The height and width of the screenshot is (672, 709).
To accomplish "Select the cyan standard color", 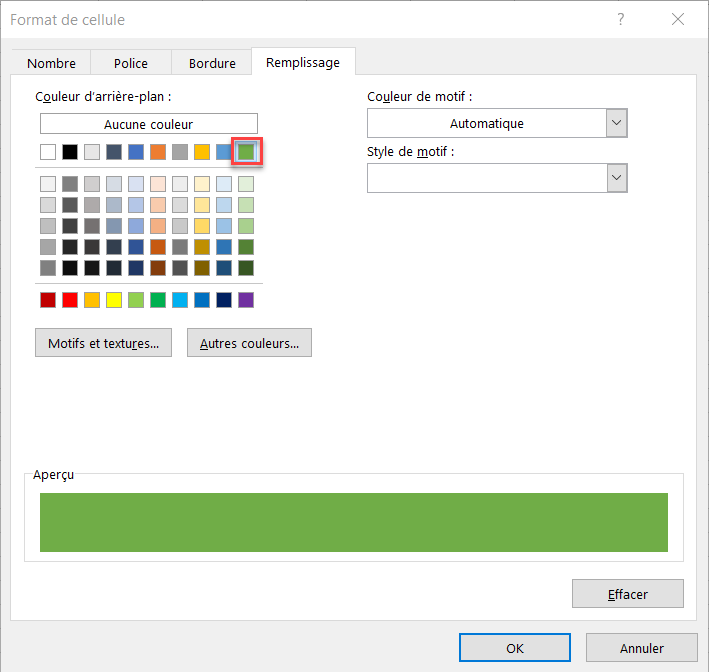I will pyautogui.click(x=180, y=300).
